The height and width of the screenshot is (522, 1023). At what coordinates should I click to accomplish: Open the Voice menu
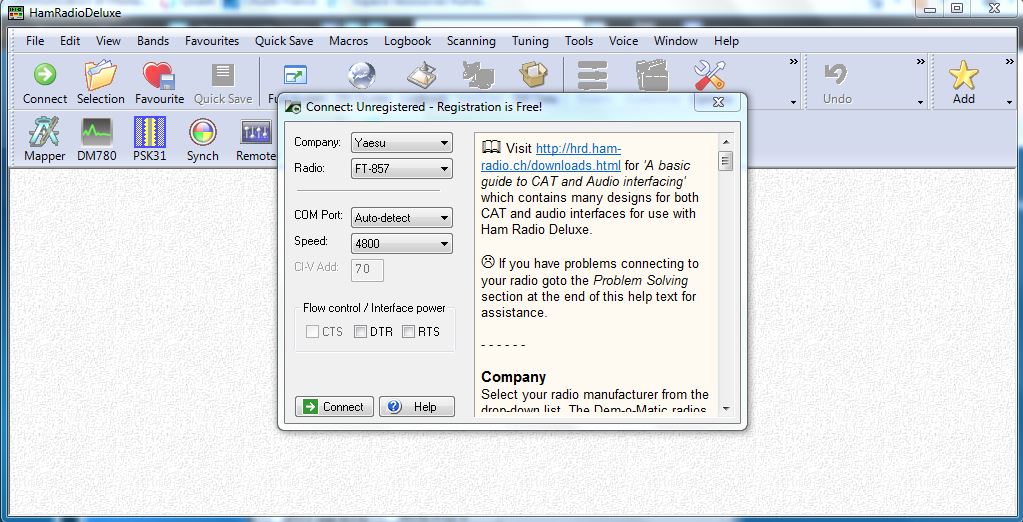[x=623, y=40]
